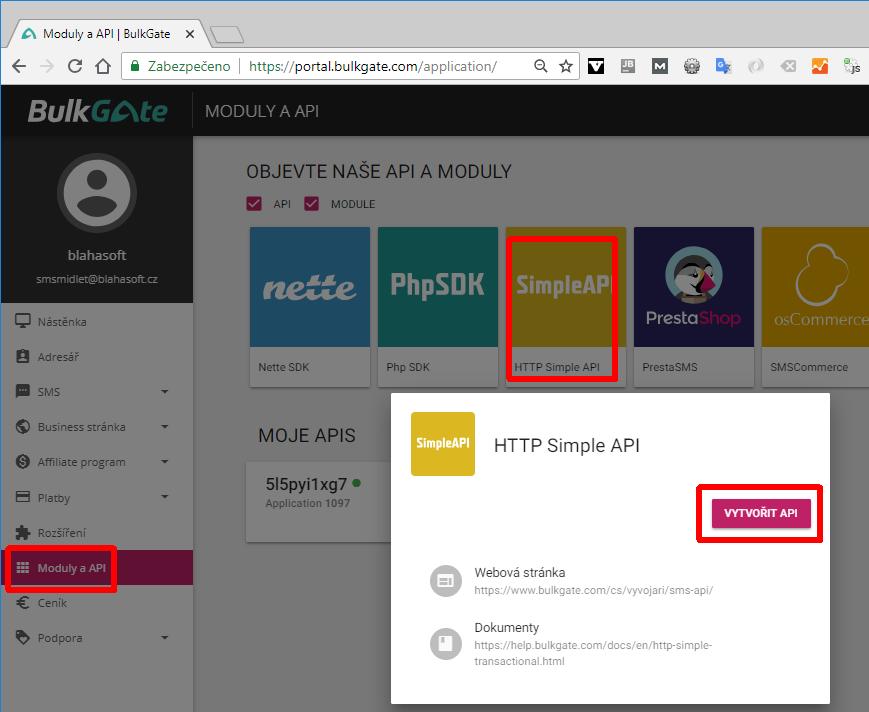Open the Google Translate extension icon
Viewport: 869px width, 712px height.
723,66
